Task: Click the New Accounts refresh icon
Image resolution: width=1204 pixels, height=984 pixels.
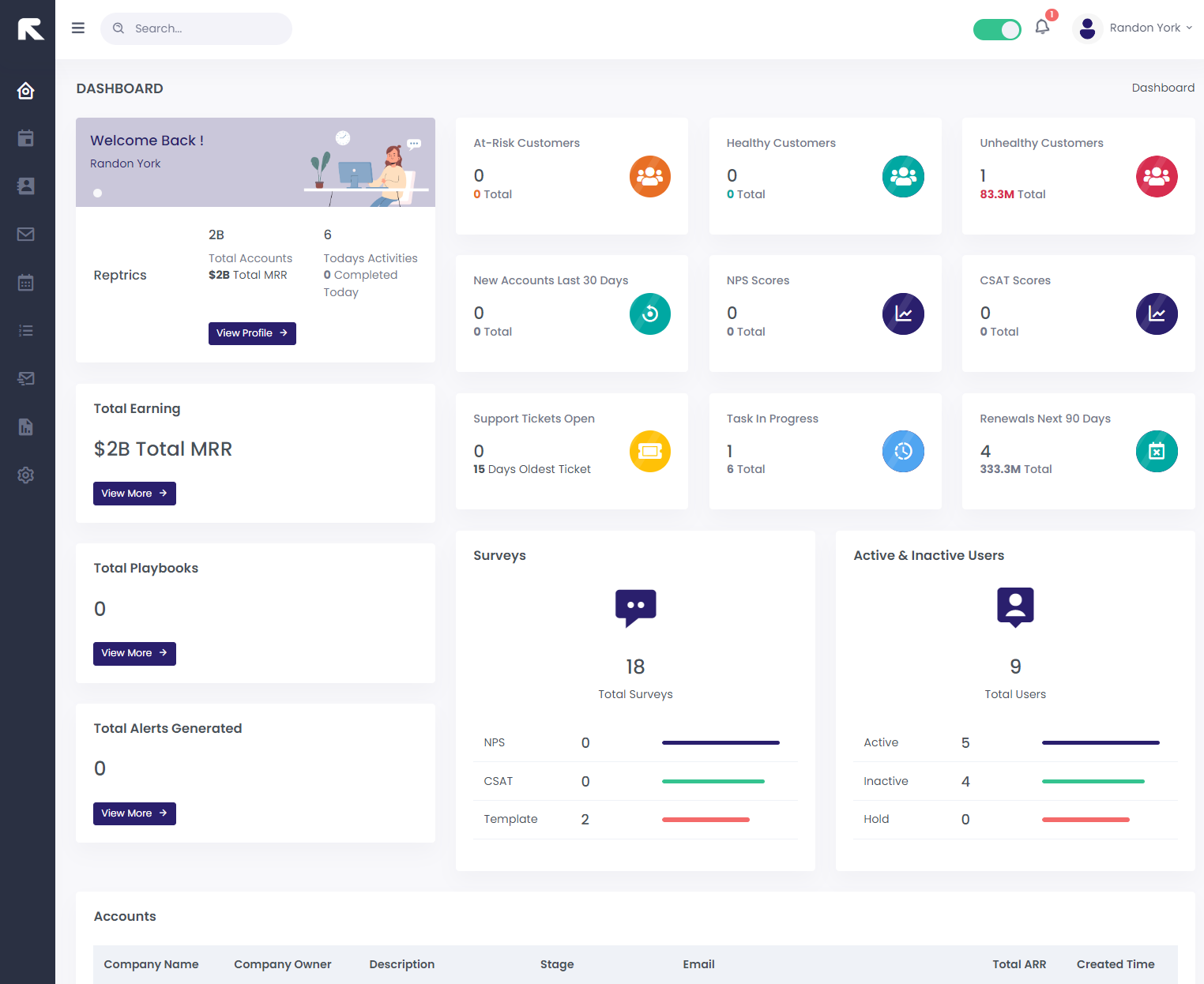Action: [x=650, y=314]
